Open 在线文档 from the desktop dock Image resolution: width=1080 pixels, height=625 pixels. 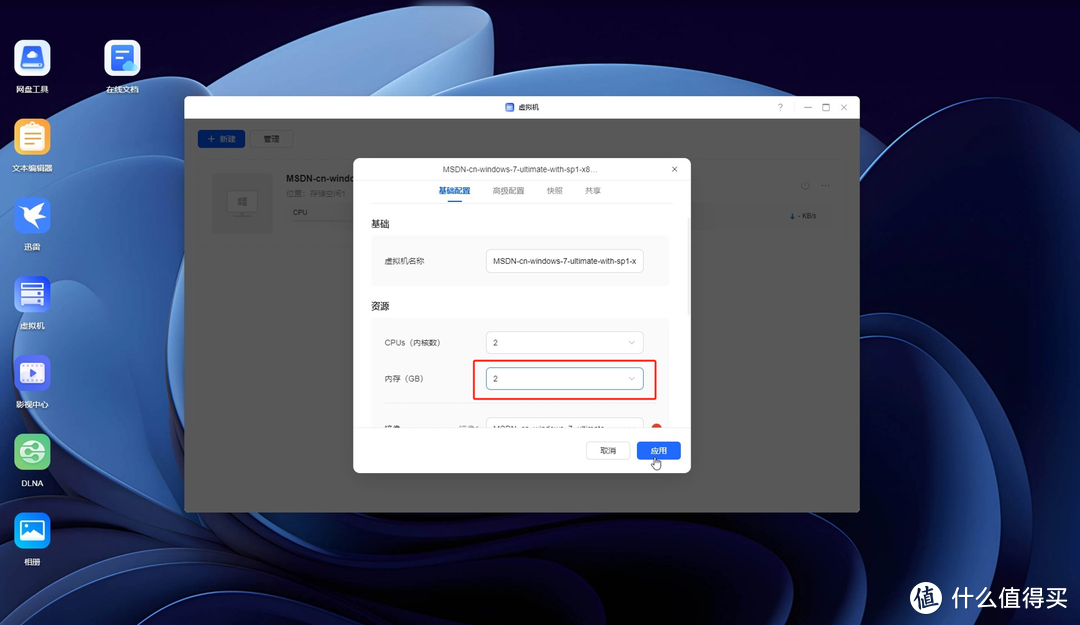tap(121, 57)
